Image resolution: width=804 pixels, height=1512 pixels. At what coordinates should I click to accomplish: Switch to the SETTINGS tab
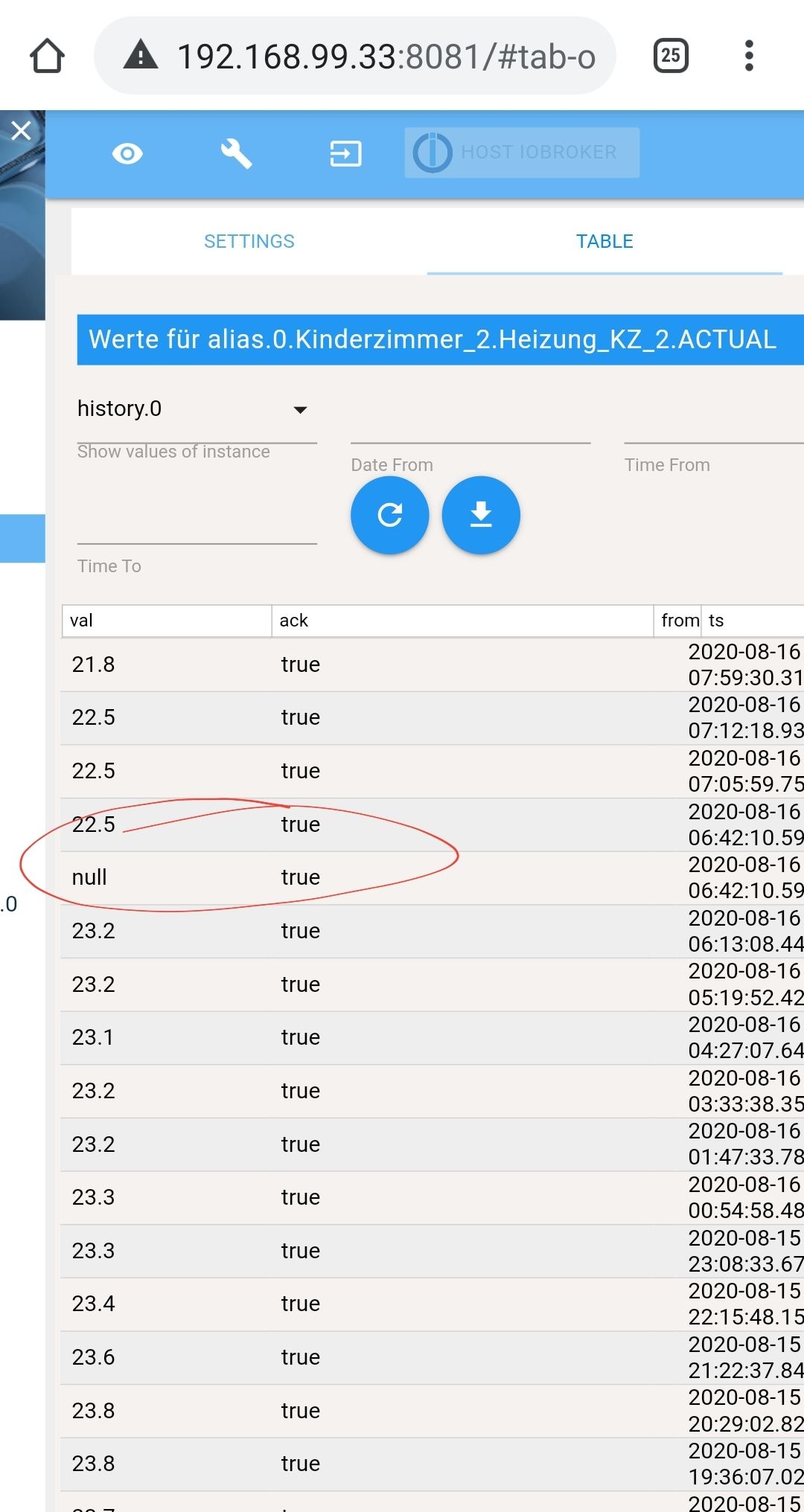click(249, 241)
